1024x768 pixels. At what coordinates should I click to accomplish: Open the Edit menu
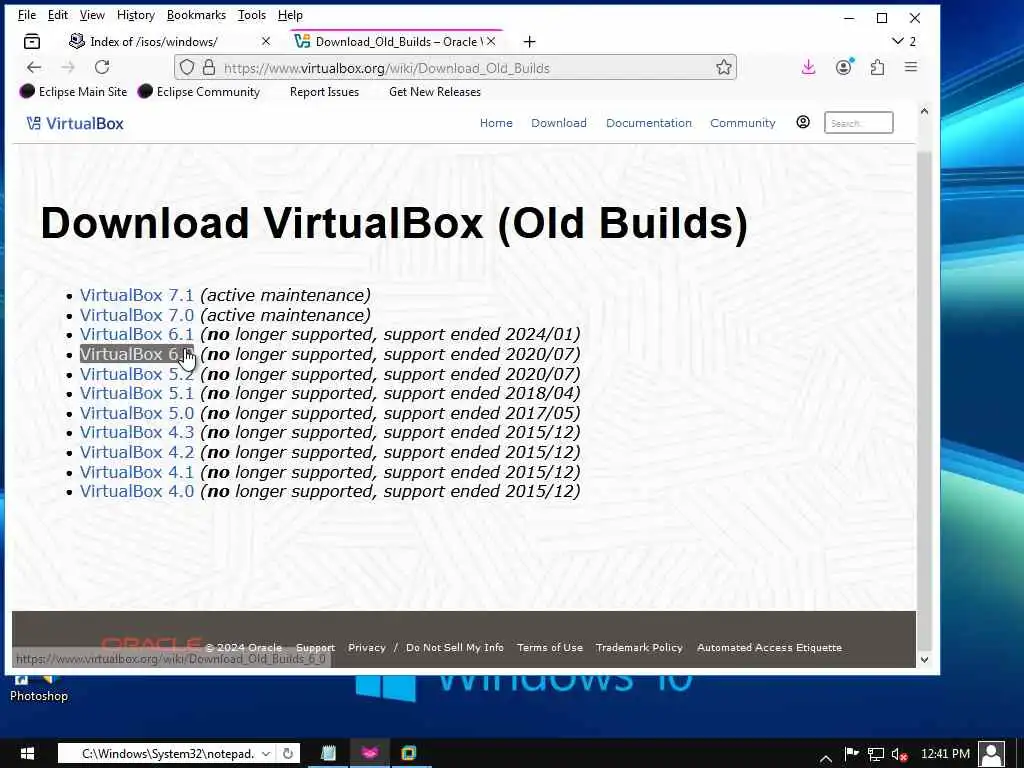point(57,14)
